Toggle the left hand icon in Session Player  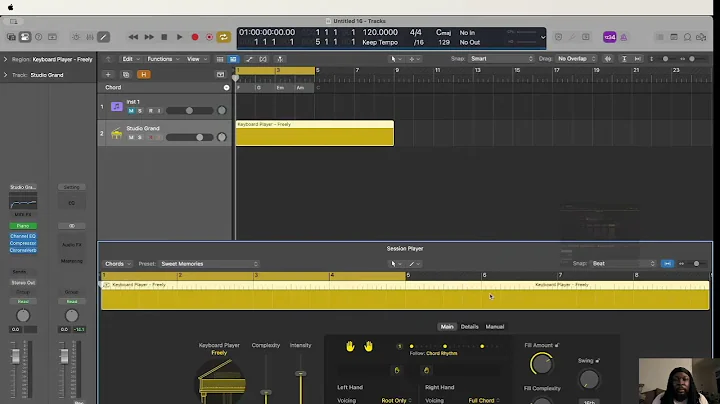point(350,346)
